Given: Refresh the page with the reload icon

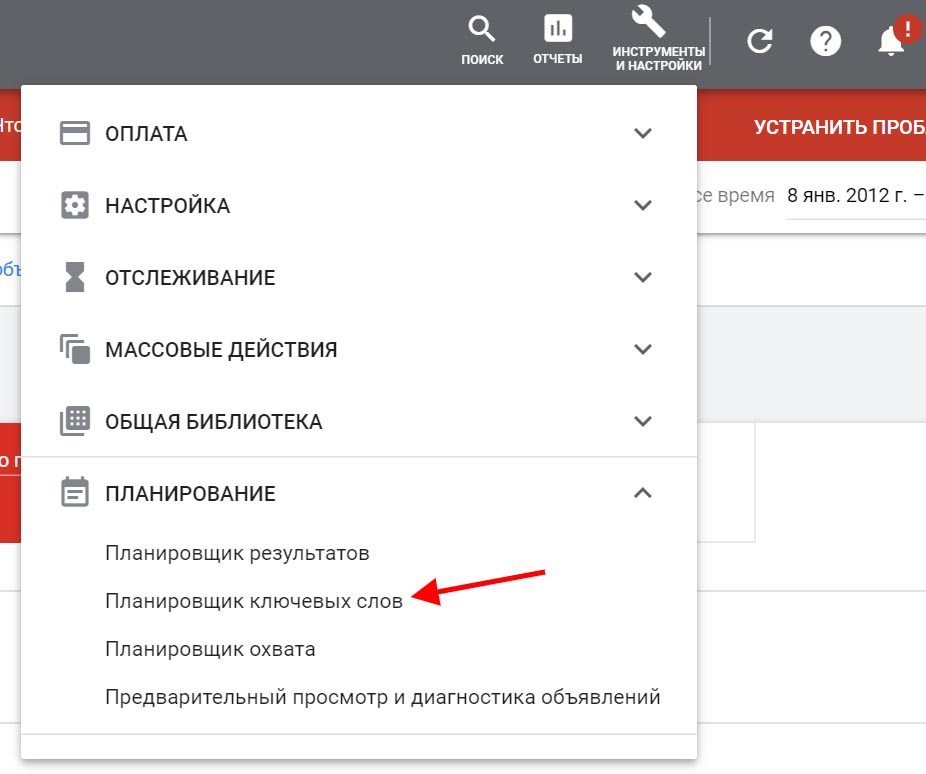Looking at the screenshot, I should pyautogui.click(x=759, y=42).
